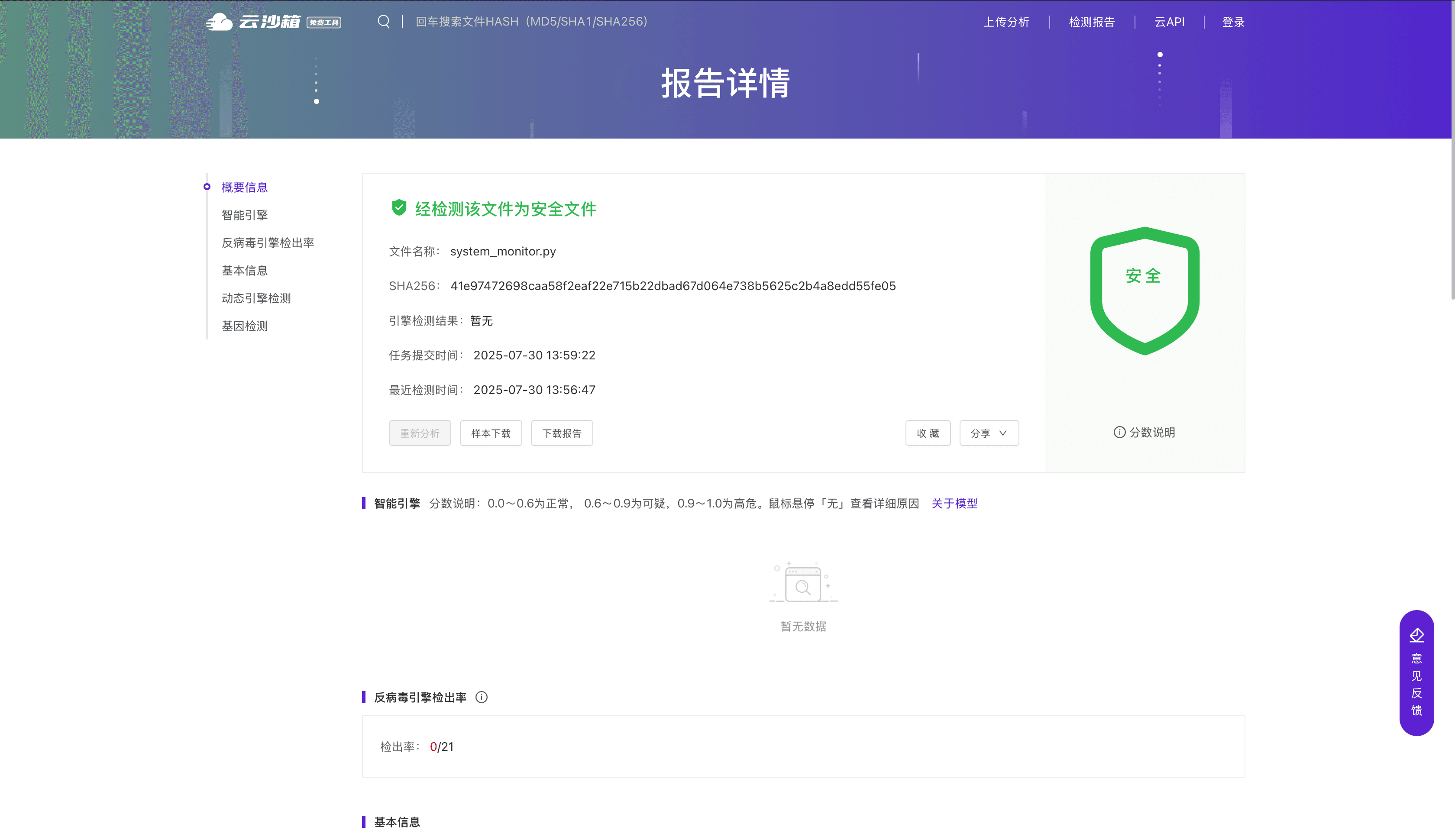Open the 关于模型 link
Screen dimensions: 1455x840
954,503
